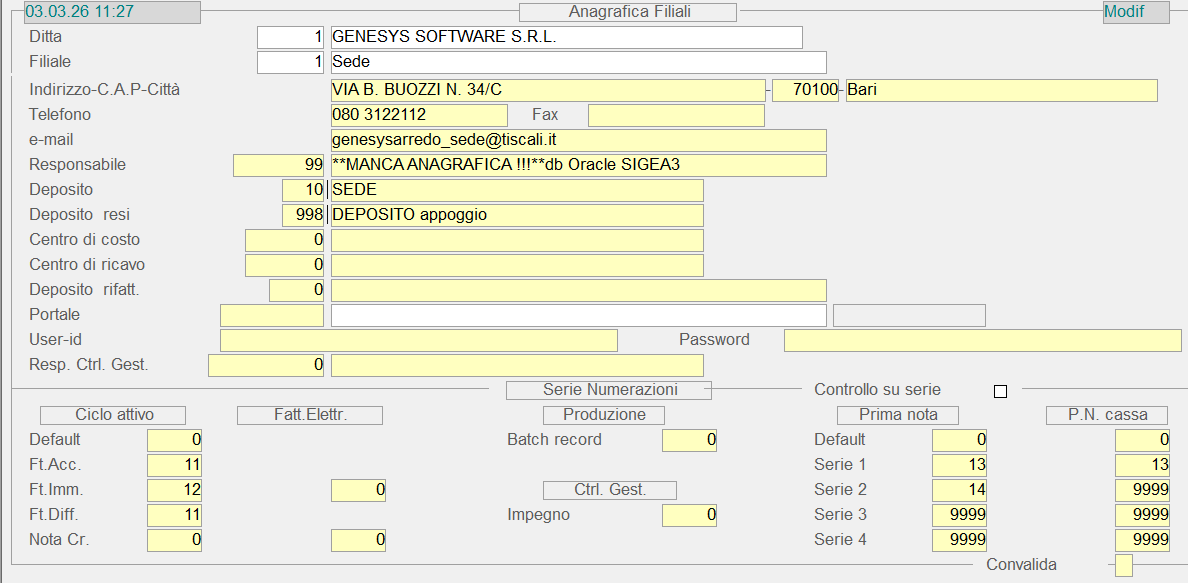Click the Ctrl. Gest. header button
1188x583 pixels.
610,490
